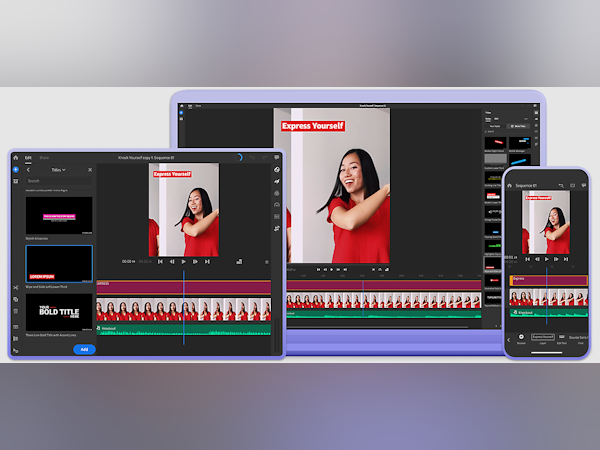Click the Duplicate clip icon on tablet
The height and width of the screenshot is (450, 600).
16,299
